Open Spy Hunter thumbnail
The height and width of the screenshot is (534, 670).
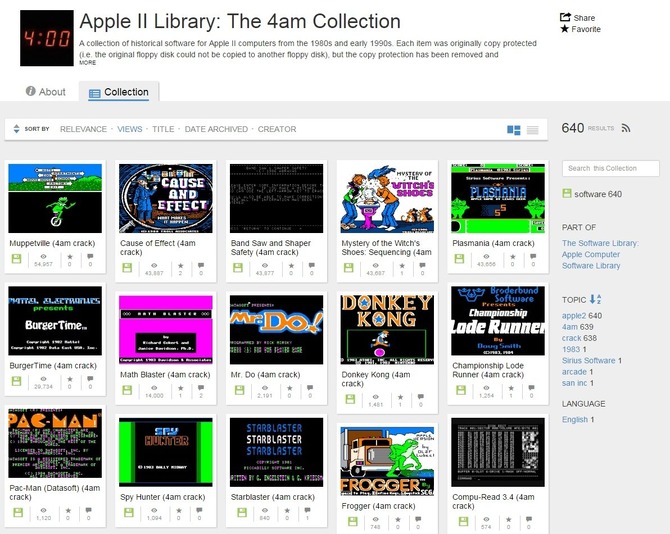166,452
